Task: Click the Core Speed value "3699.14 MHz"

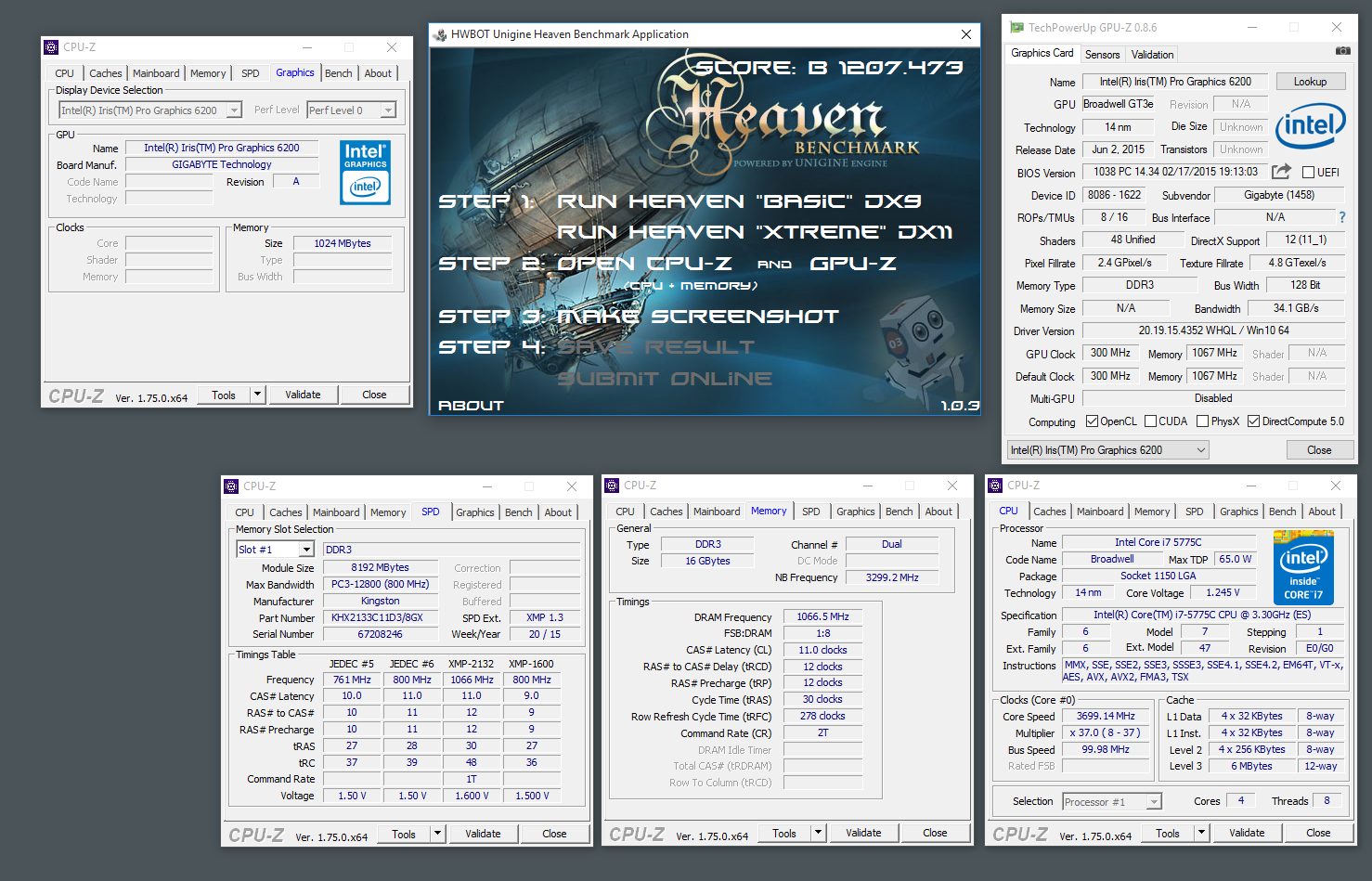Action: tap(1106, 716)
